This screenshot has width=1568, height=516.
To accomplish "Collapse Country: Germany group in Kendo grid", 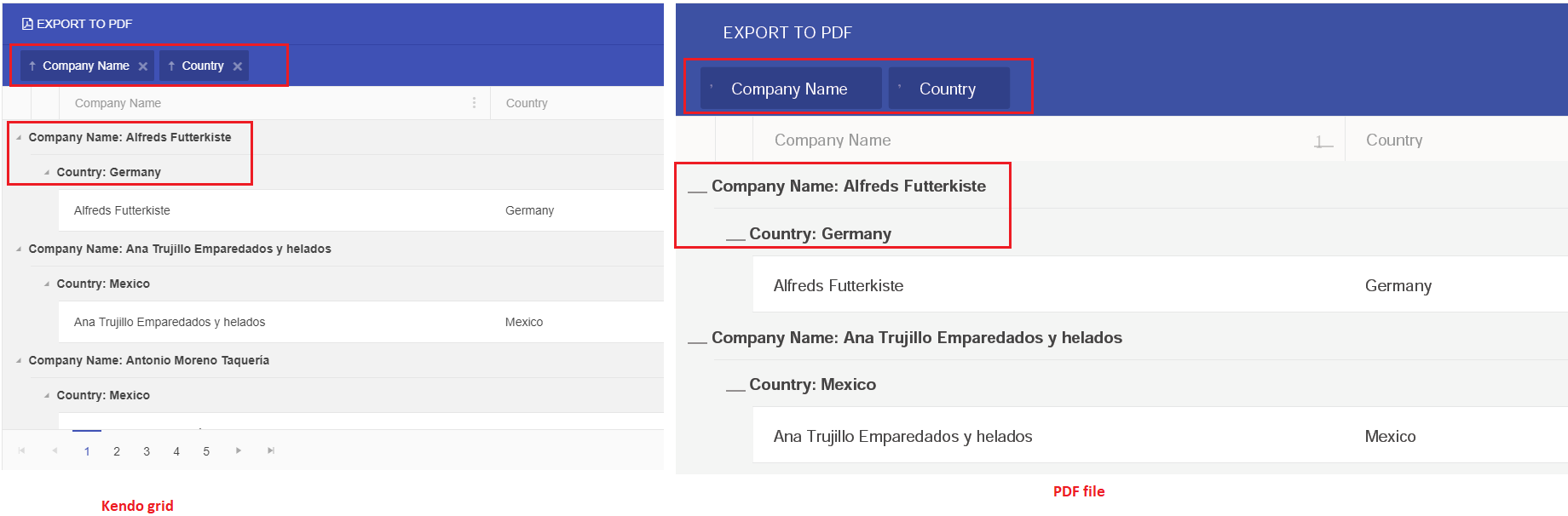I will coord(47,172).
